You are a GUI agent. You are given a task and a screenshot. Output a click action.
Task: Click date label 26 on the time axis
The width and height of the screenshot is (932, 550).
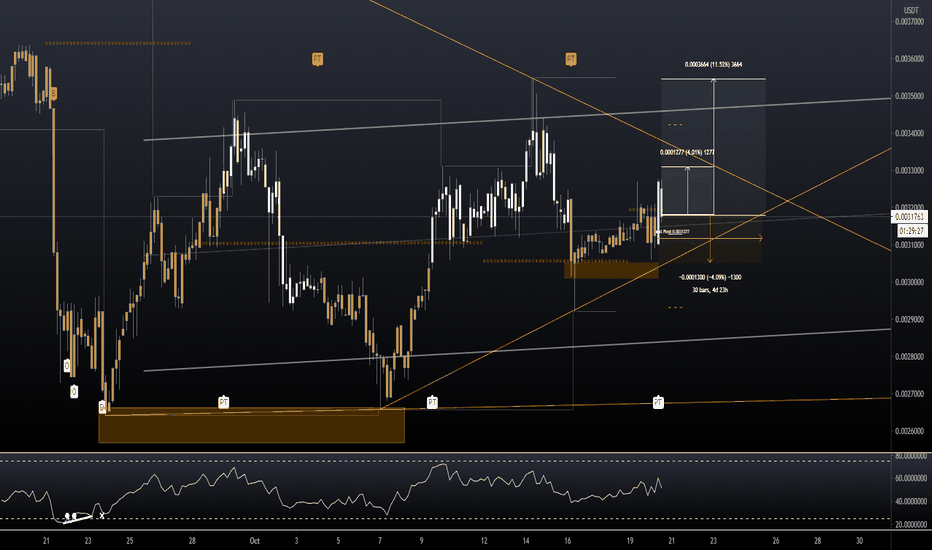point(776,541)
